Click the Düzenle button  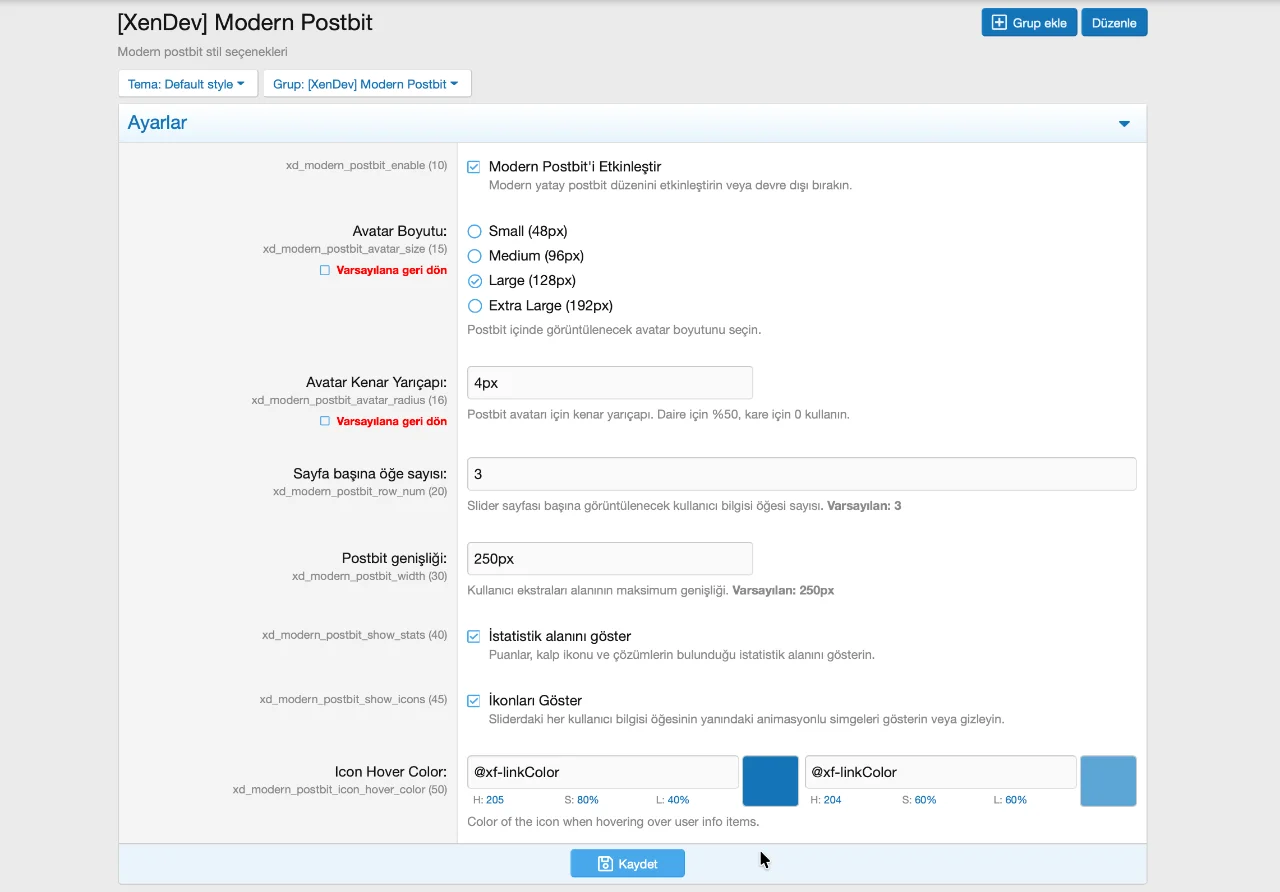pyautogui.click(x=1114, y=23)
